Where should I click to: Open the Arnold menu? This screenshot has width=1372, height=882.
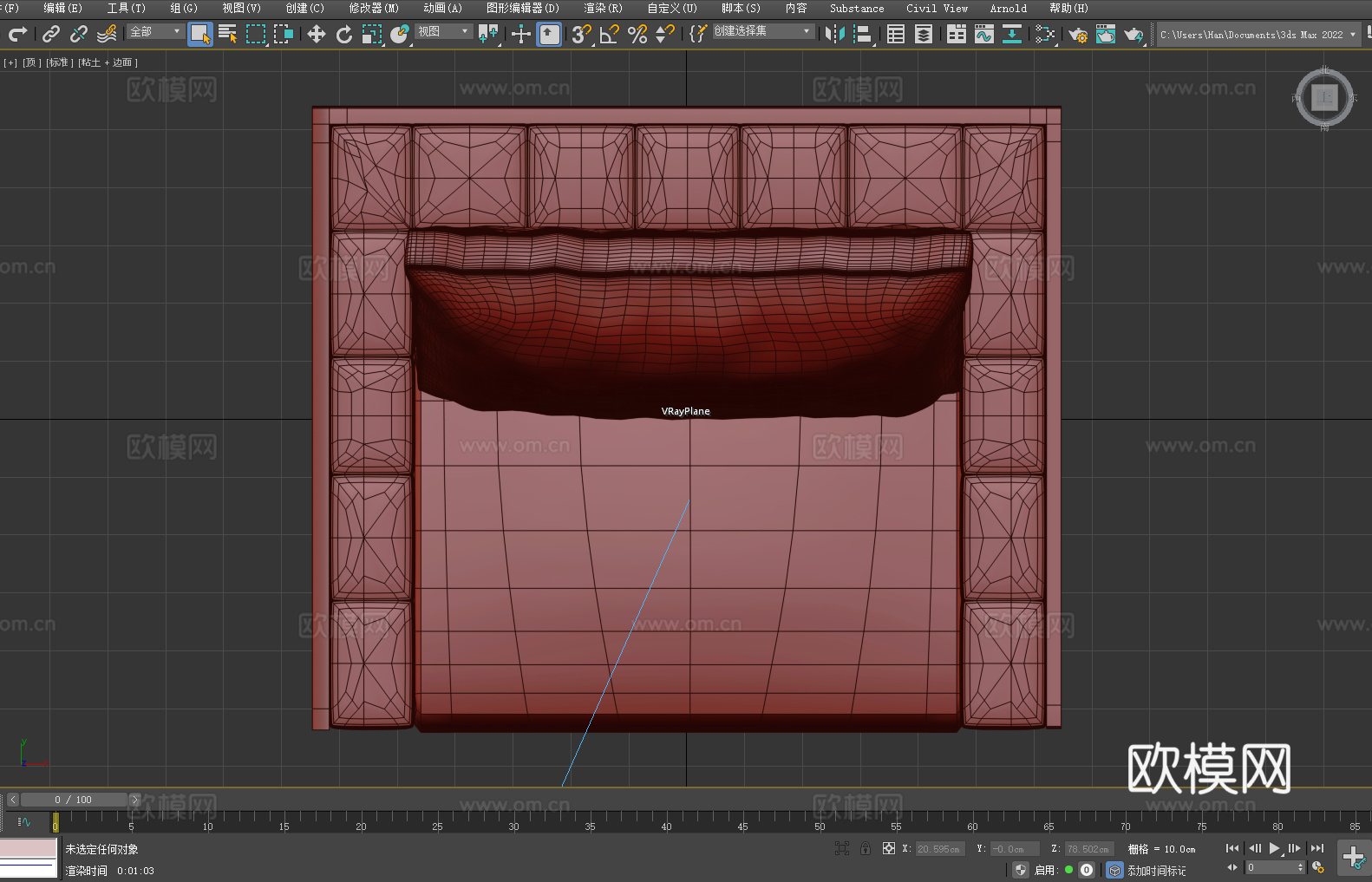[1008, 8]
